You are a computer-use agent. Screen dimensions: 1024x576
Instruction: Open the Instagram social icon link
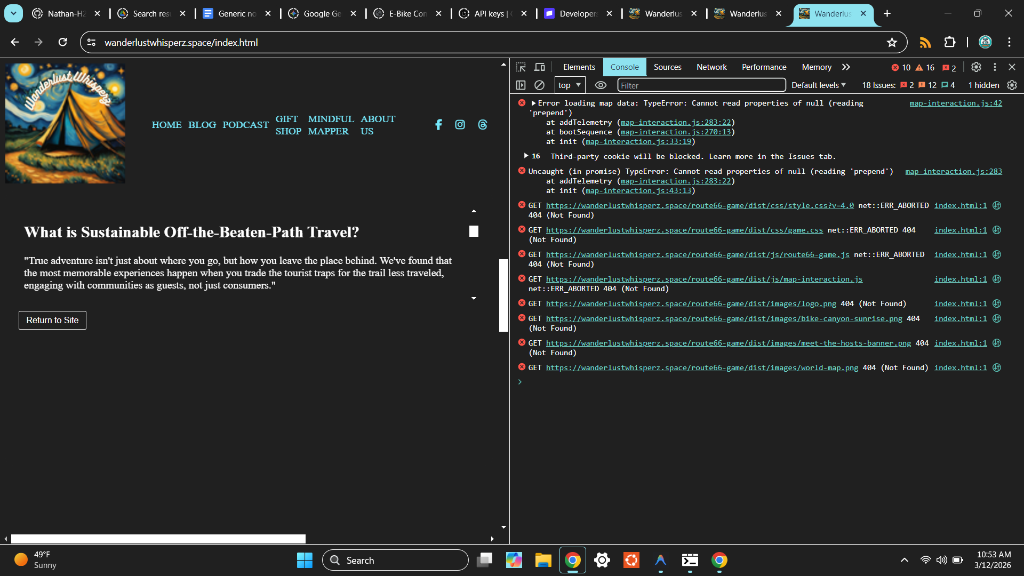[x=460, y=124]
